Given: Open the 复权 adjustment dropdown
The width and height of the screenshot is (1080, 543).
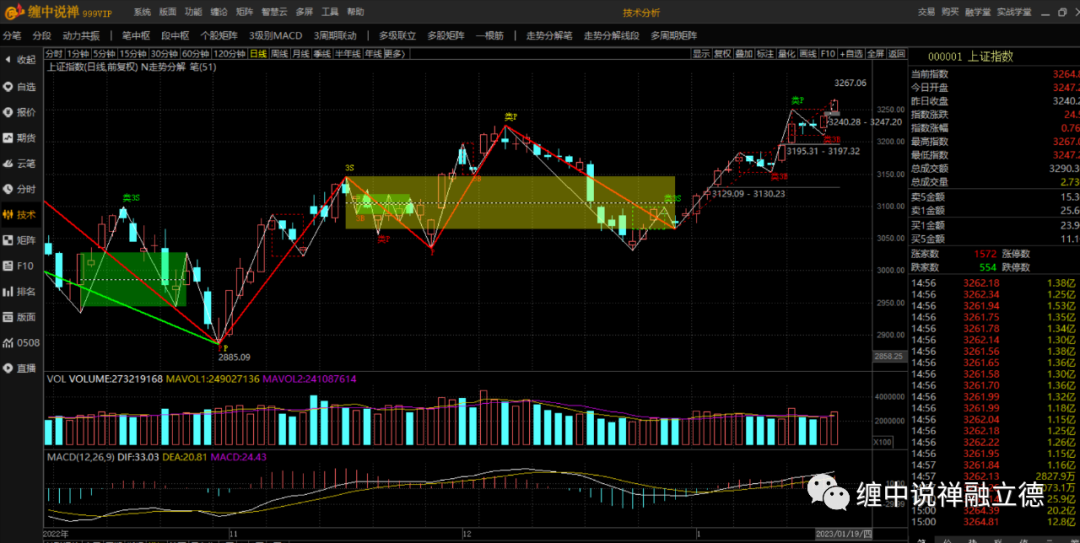Looking at the screenshot, I should [723, 54].
